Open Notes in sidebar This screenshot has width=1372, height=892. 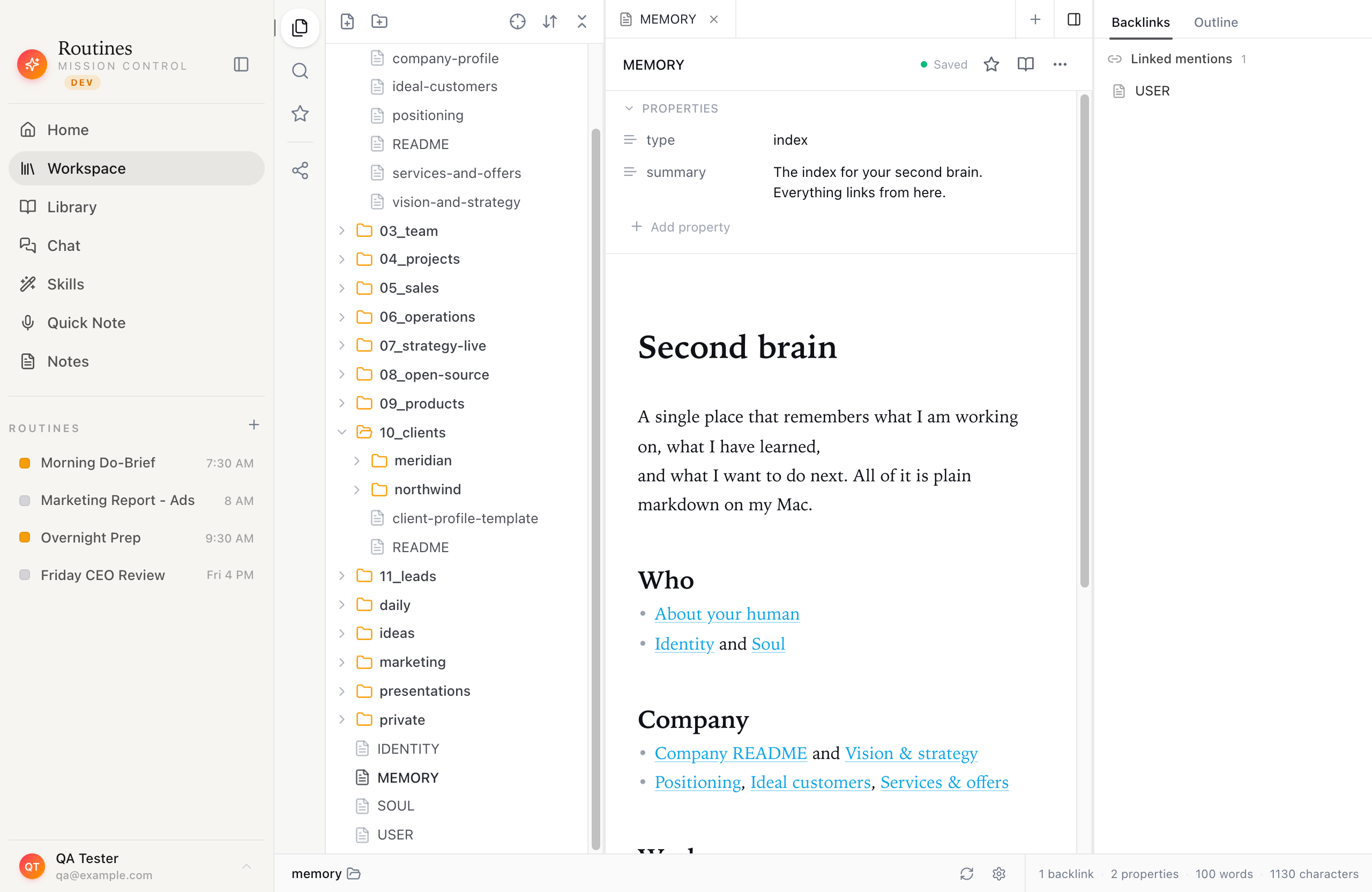(137, 361)
